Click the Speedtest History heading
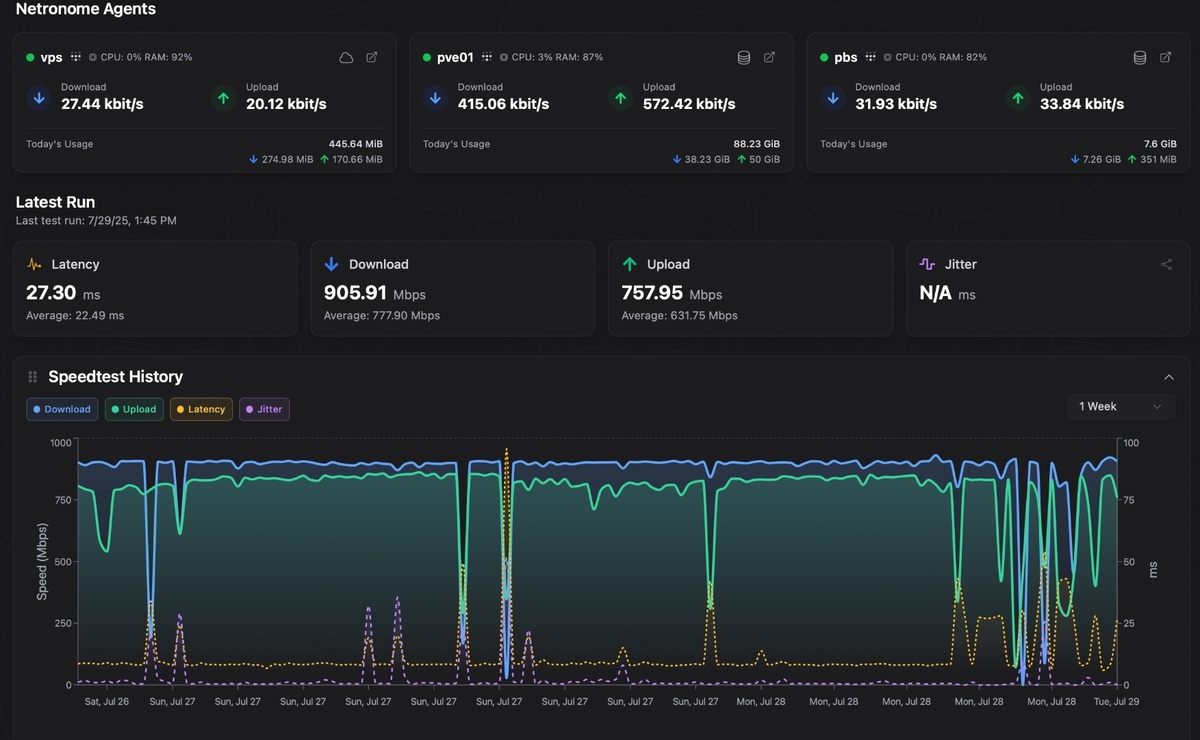Viewport: 1200px width, 740px height. (116, 377)
